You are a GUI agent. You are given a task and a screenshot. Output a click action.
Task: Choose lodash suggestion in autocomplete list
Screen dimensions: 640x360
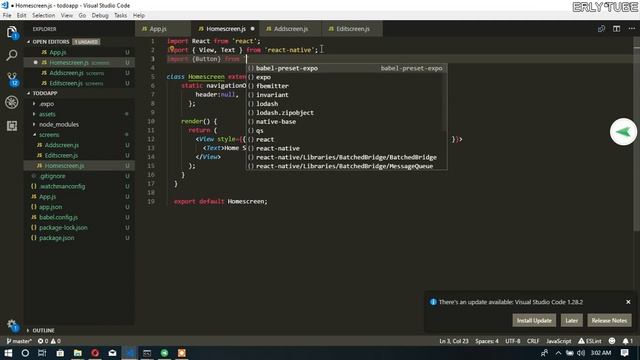click(x=346, y=104)
